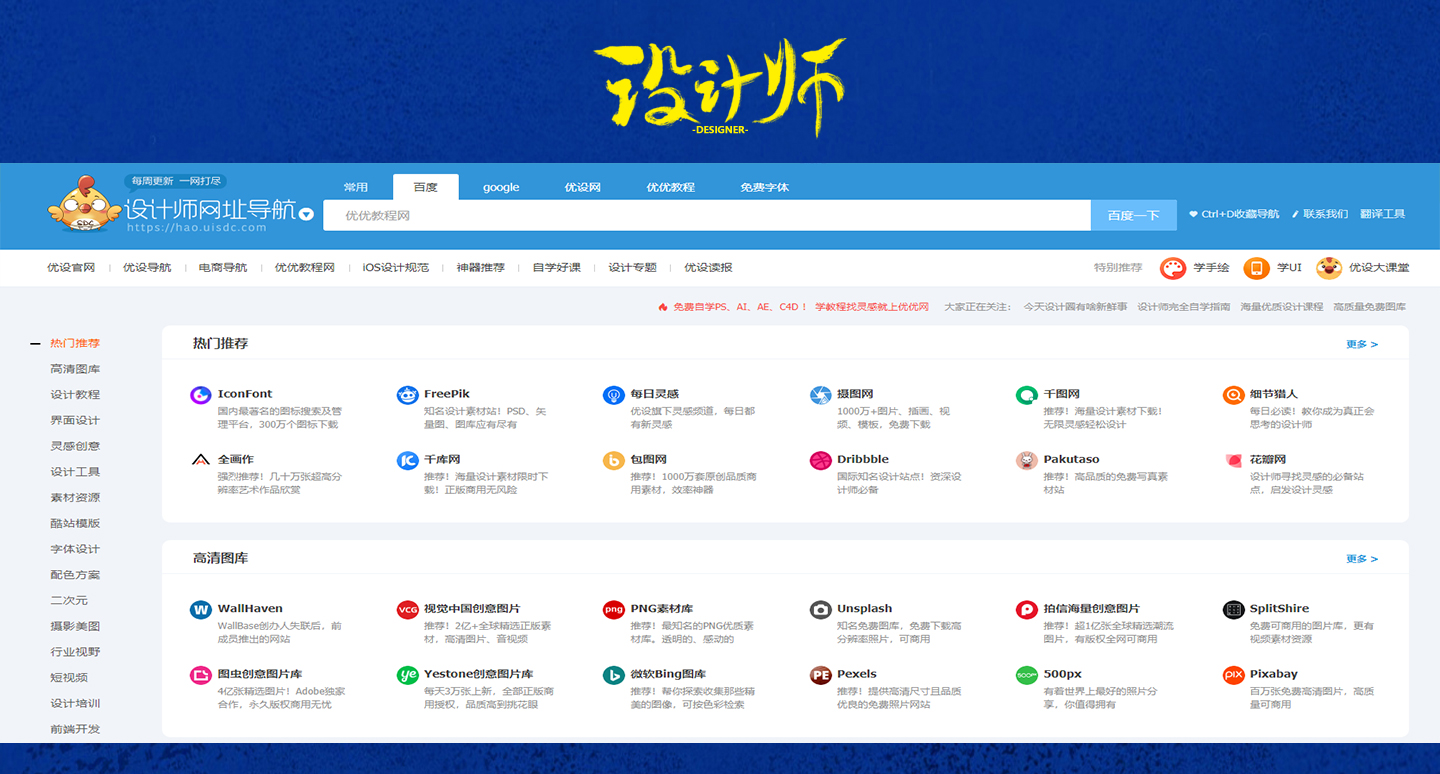
Task: Click 设计师完全自学指南 trending link
Action: 1184,307
